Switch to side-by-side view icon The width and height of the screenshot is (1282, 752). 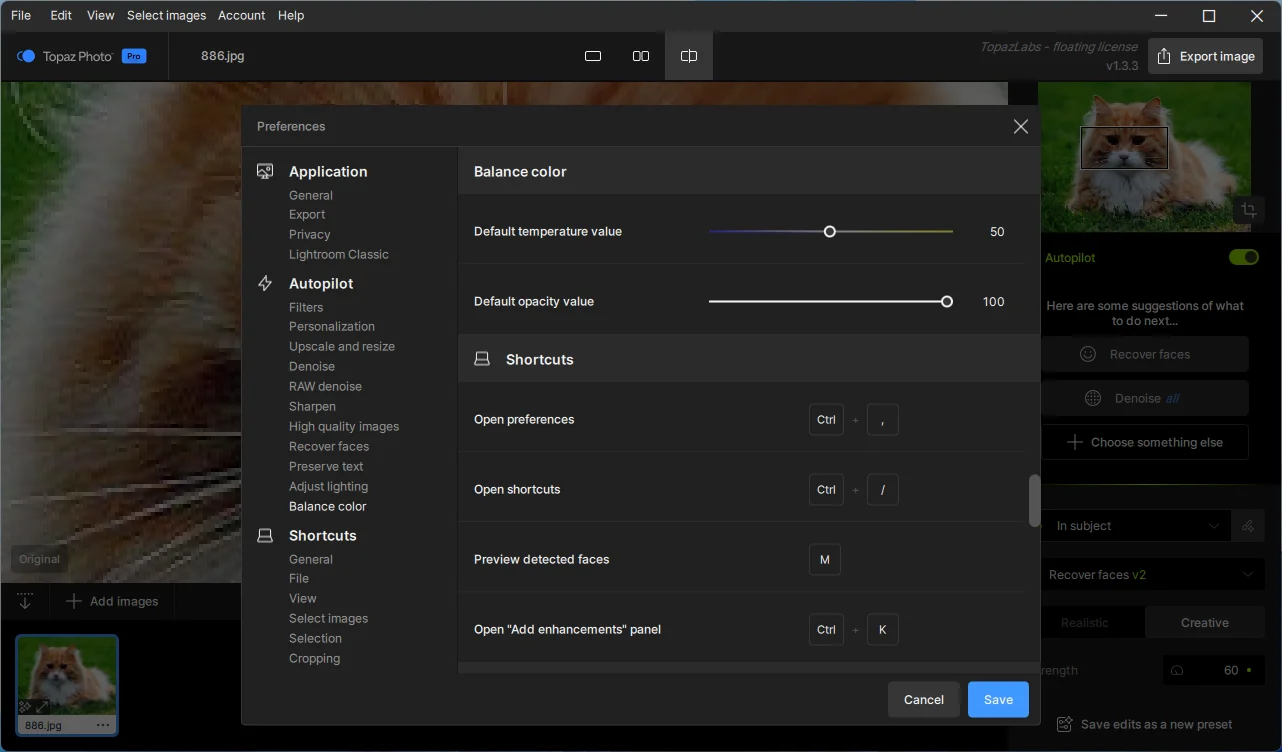641,56
